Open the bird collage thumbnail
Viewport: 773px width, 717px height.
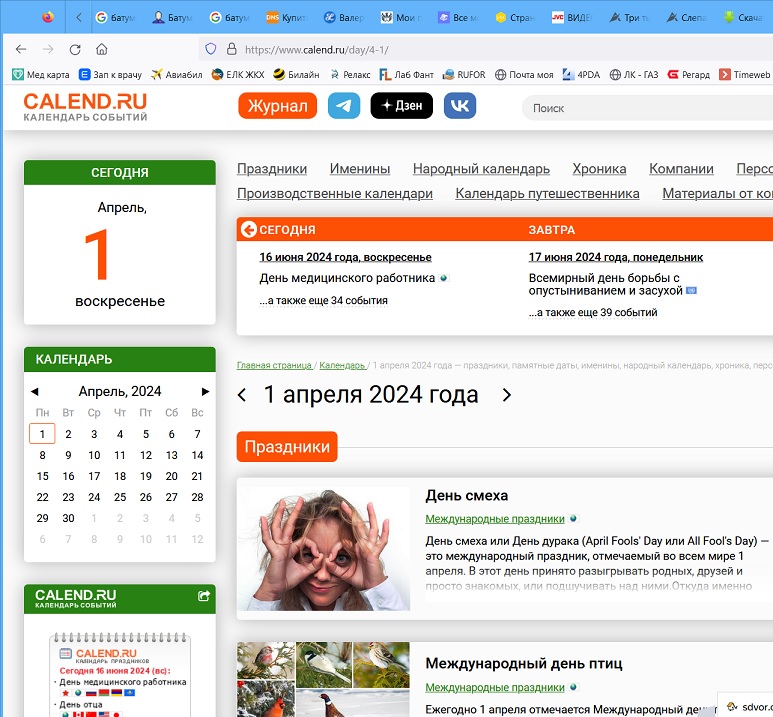pos(323,680)
